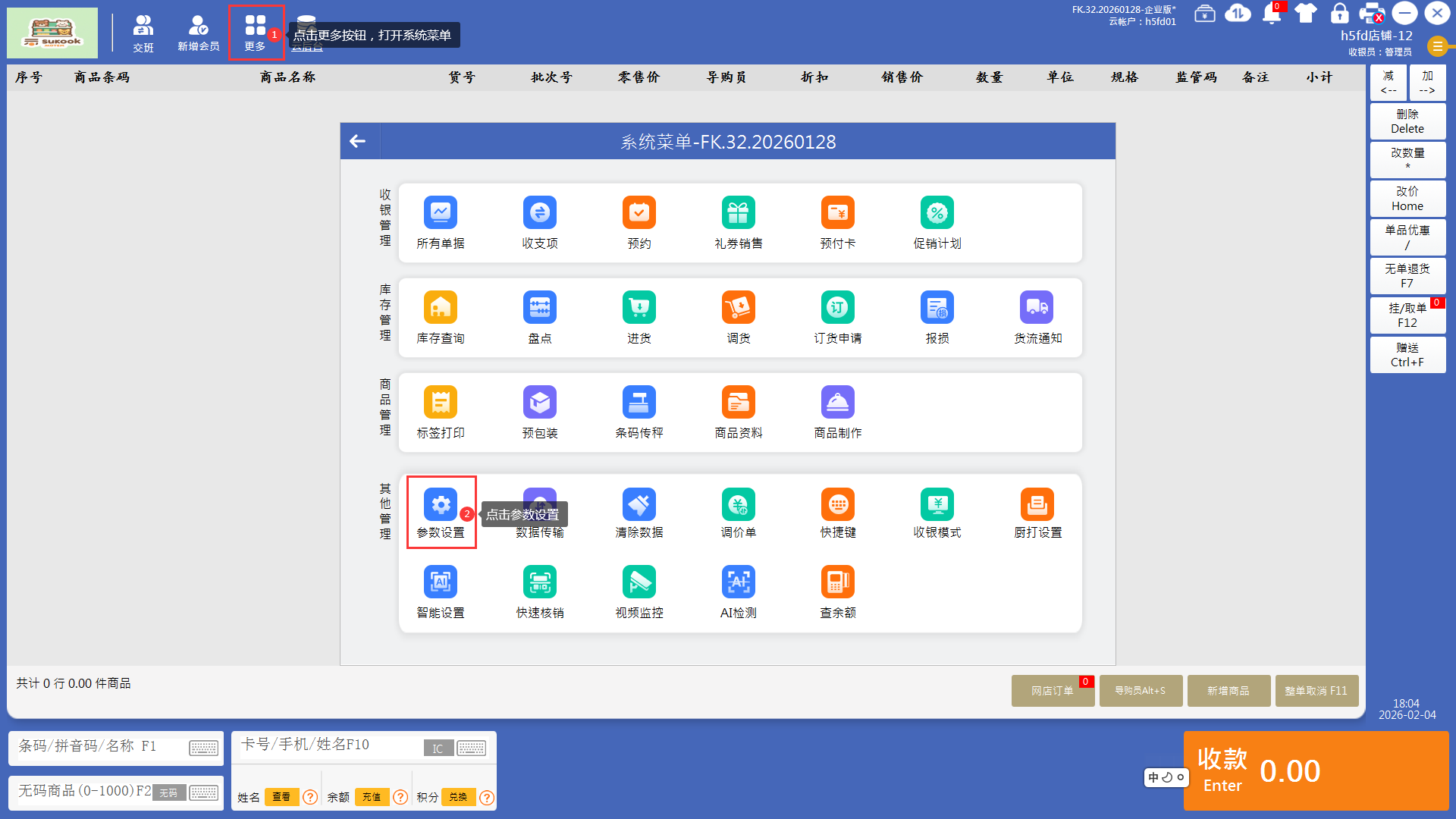Image resolution: width=1456 pixels, height=819 pixels.
Task: Open 礼券销售 gift voucher sales
Action: pyautogui.click(x=738, y=213)
